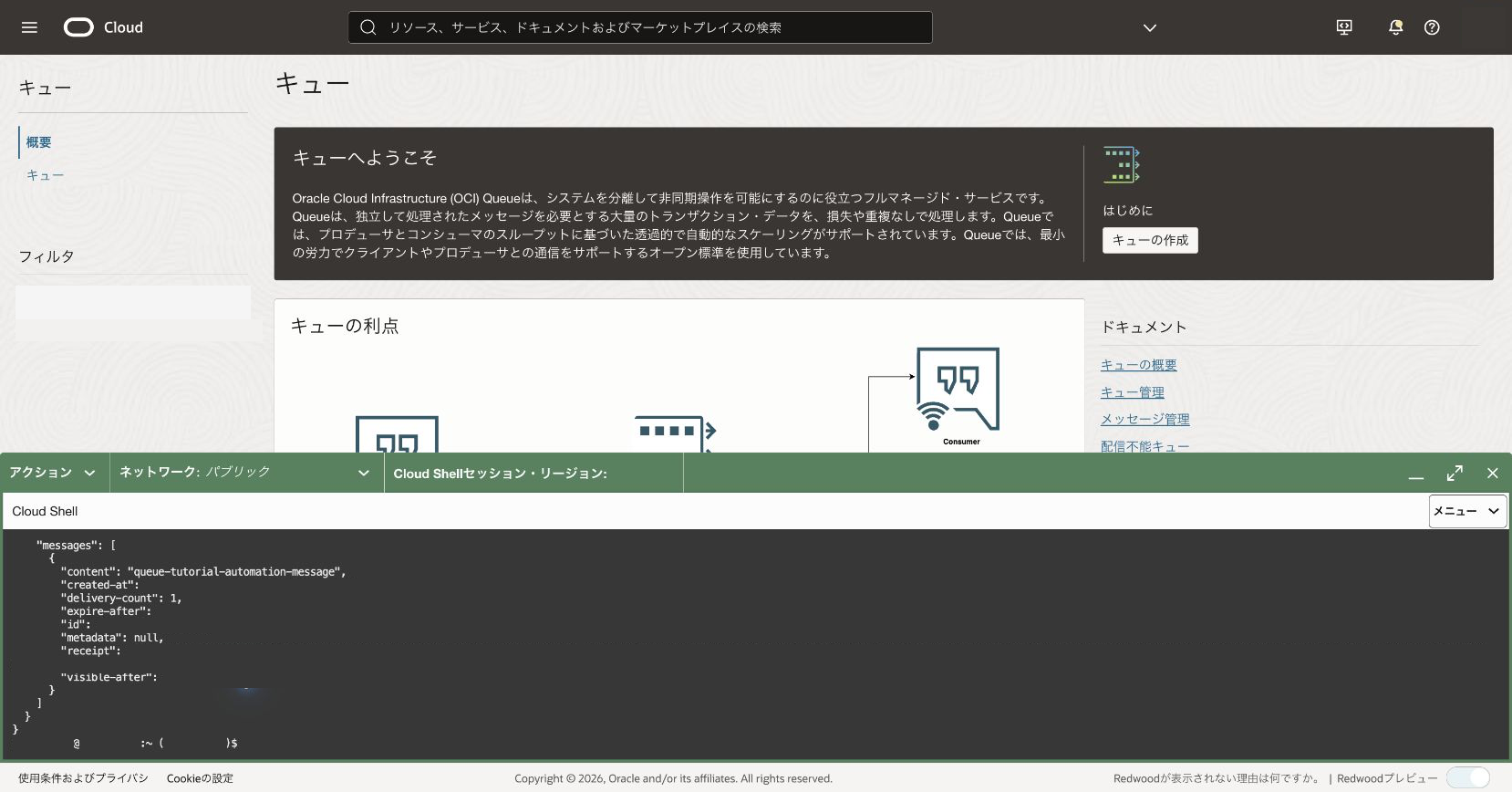
Task: Open the キュー管理 documentation link
Action: [x=1132, y=392]
